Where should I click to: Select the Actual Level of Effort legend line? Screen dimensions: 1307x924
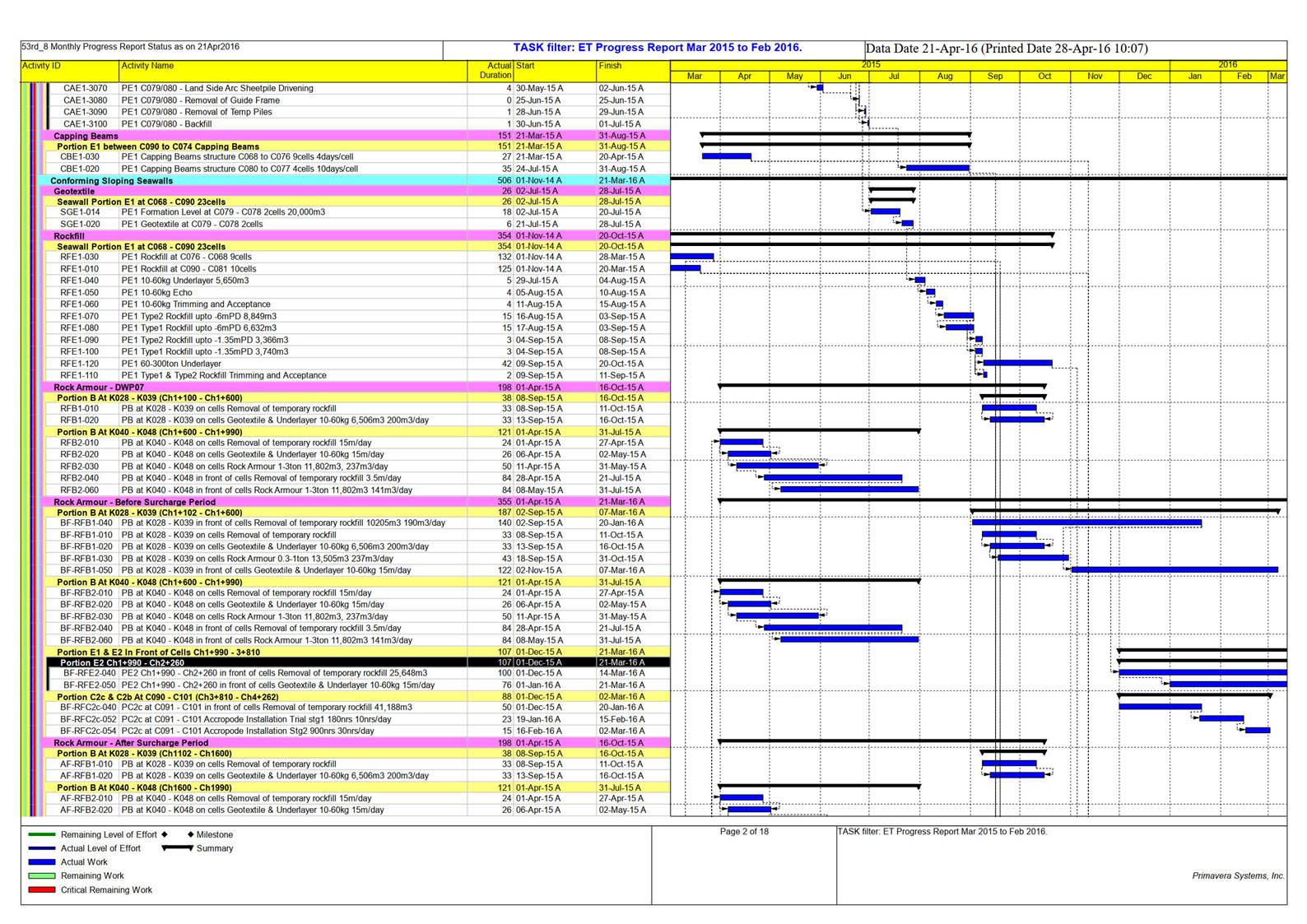point(41,847)
